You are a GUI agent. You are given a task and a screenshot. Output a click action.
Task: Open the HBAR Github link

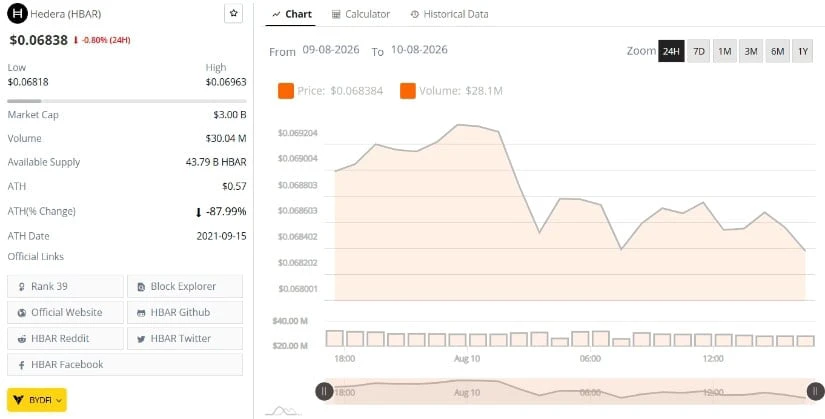pos(185,312)
